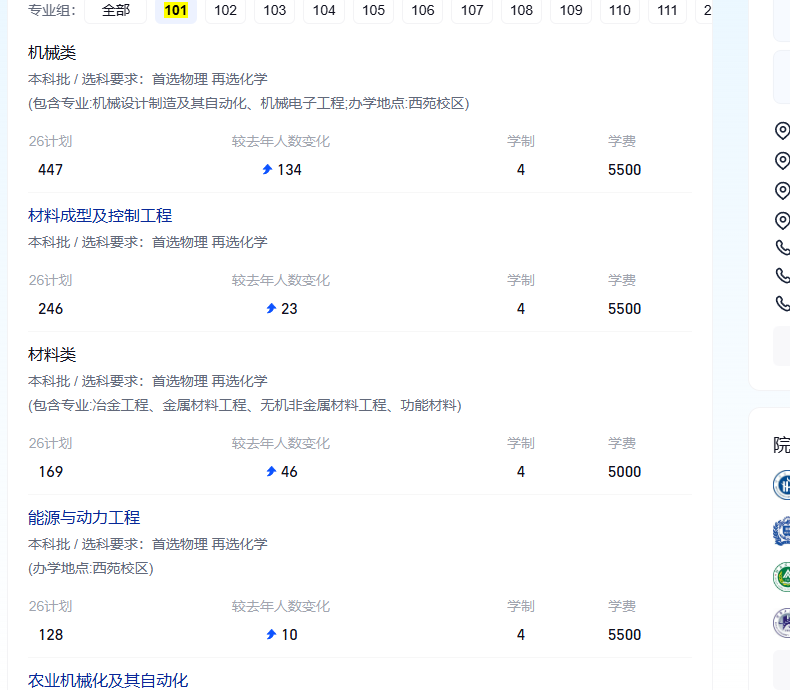Image resolution: width=790 pixels, height=690 pixels.
Task: Open the 能源与动力工程 major link
Action: [x=84, y=517]
